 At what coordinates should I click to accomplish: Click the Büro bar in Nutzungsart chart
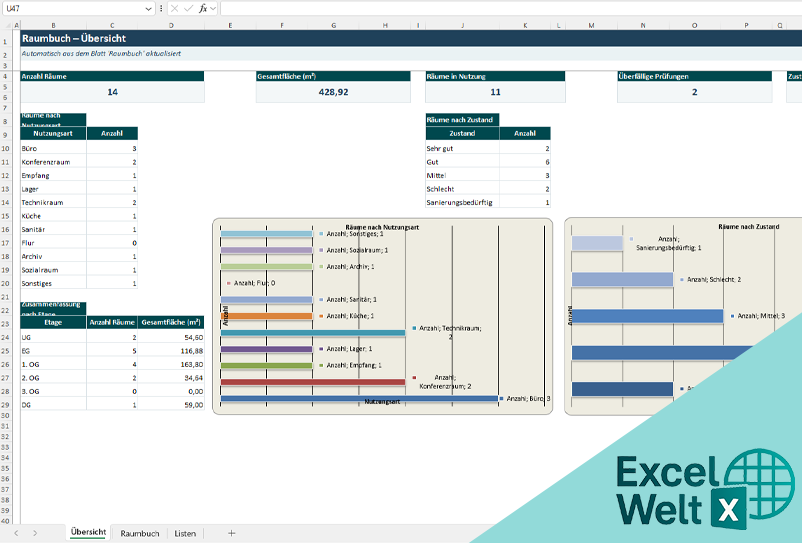pyautogui.click(x=359, y=398)
